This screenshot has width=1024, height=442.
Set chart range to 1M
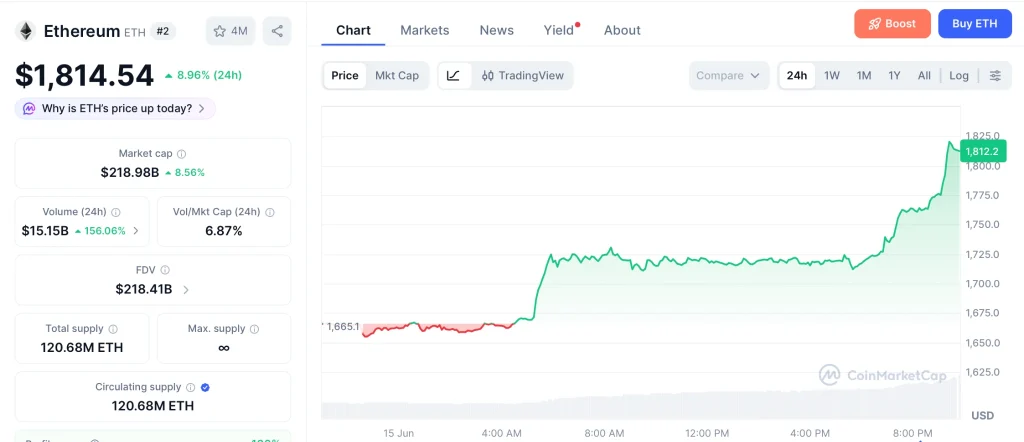(x=864, y=76)
